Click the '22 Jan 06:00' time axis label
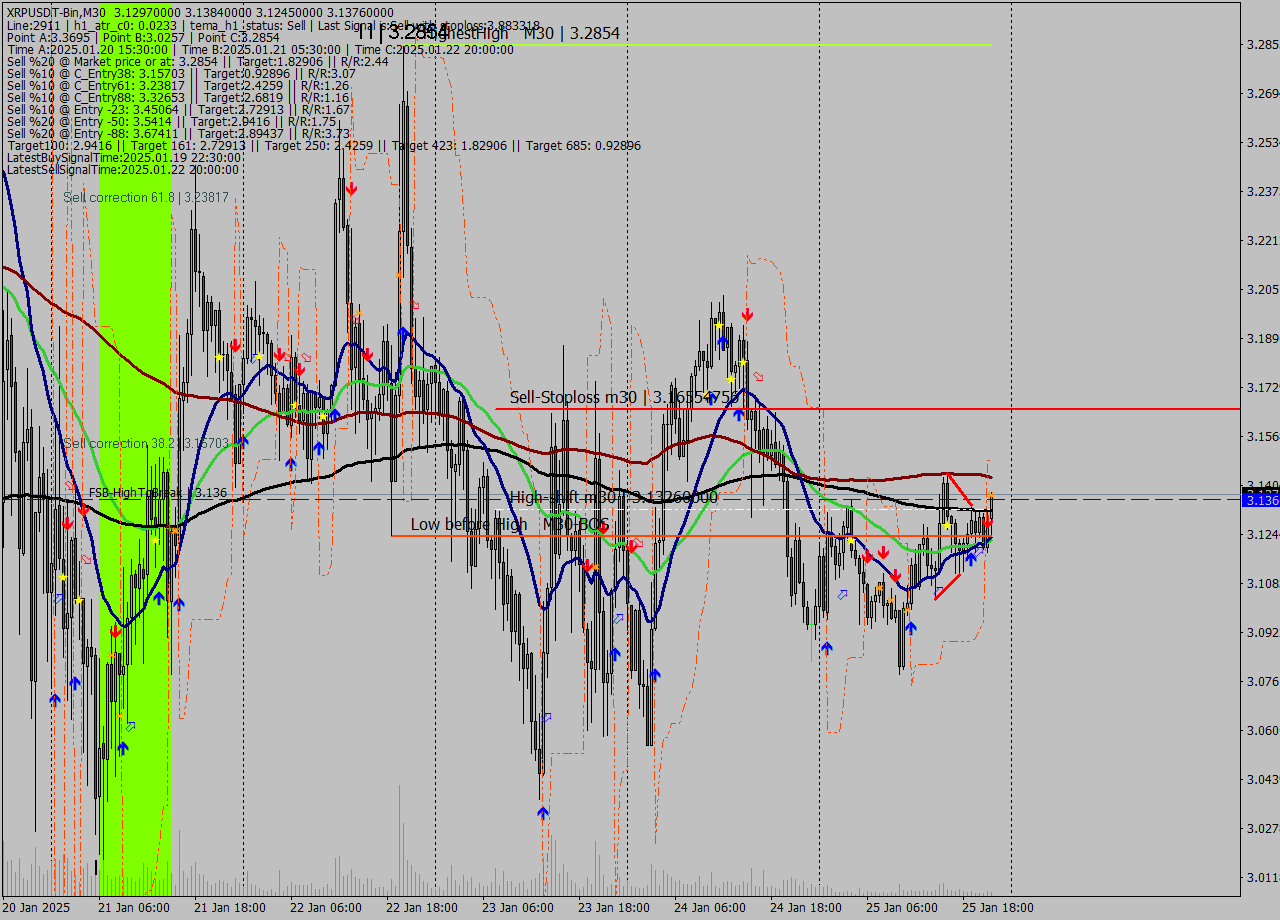 point(326,908)
